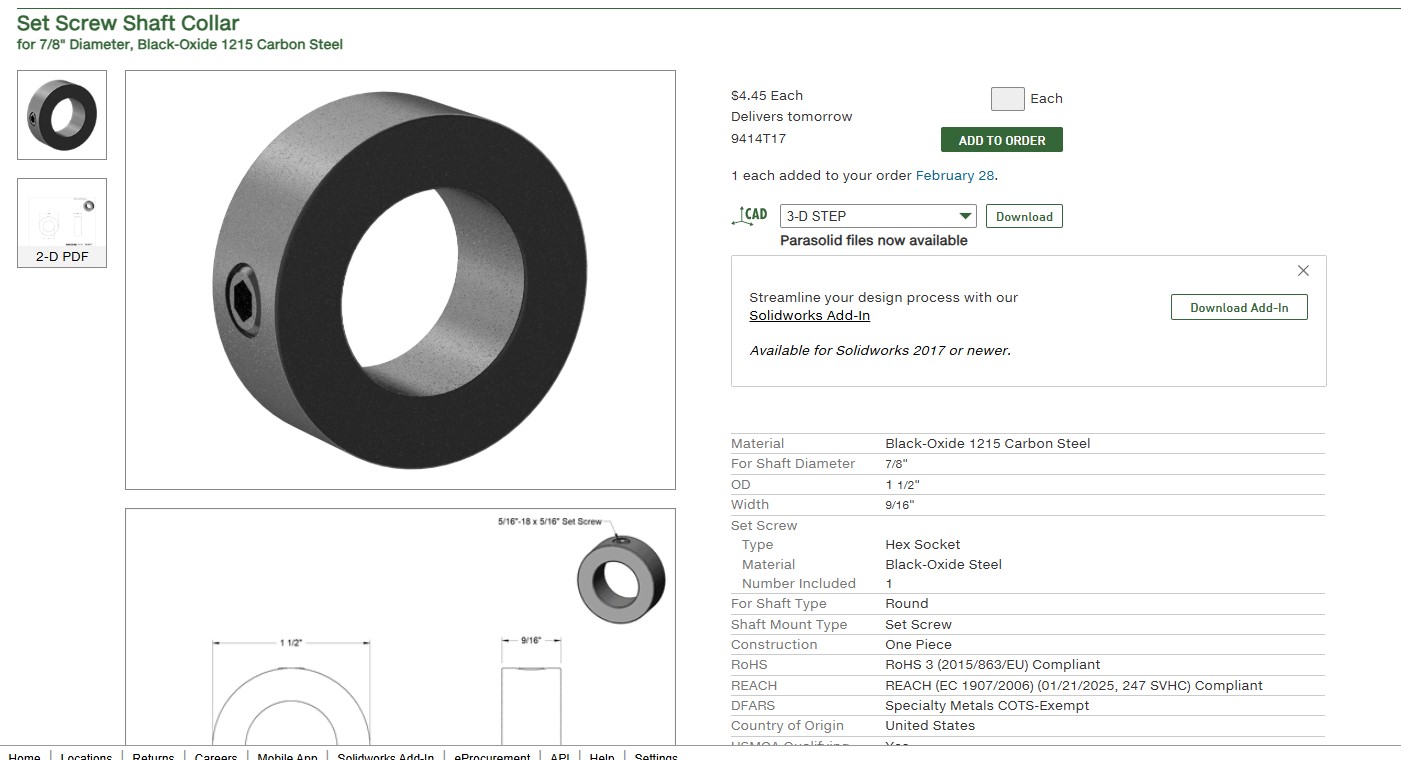Click the Download button for the CAD file
This screenshot has width=1401, height=760.
pos(1023,216)
